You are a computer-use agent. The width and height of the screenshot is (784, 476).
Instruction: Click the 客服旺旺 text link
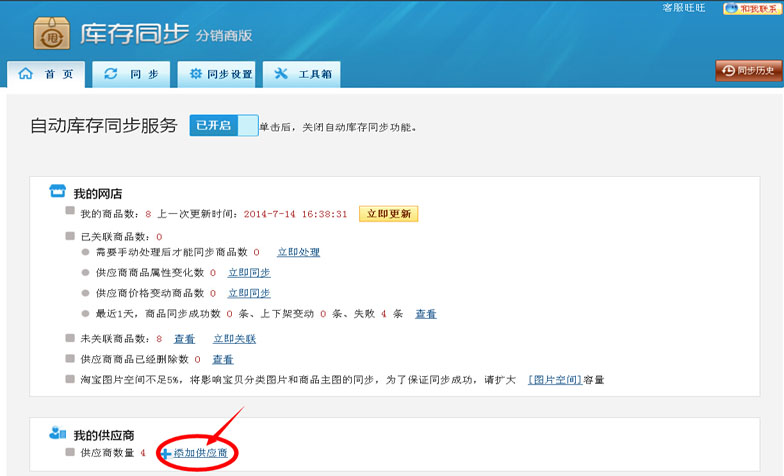(x=684, y=8)
